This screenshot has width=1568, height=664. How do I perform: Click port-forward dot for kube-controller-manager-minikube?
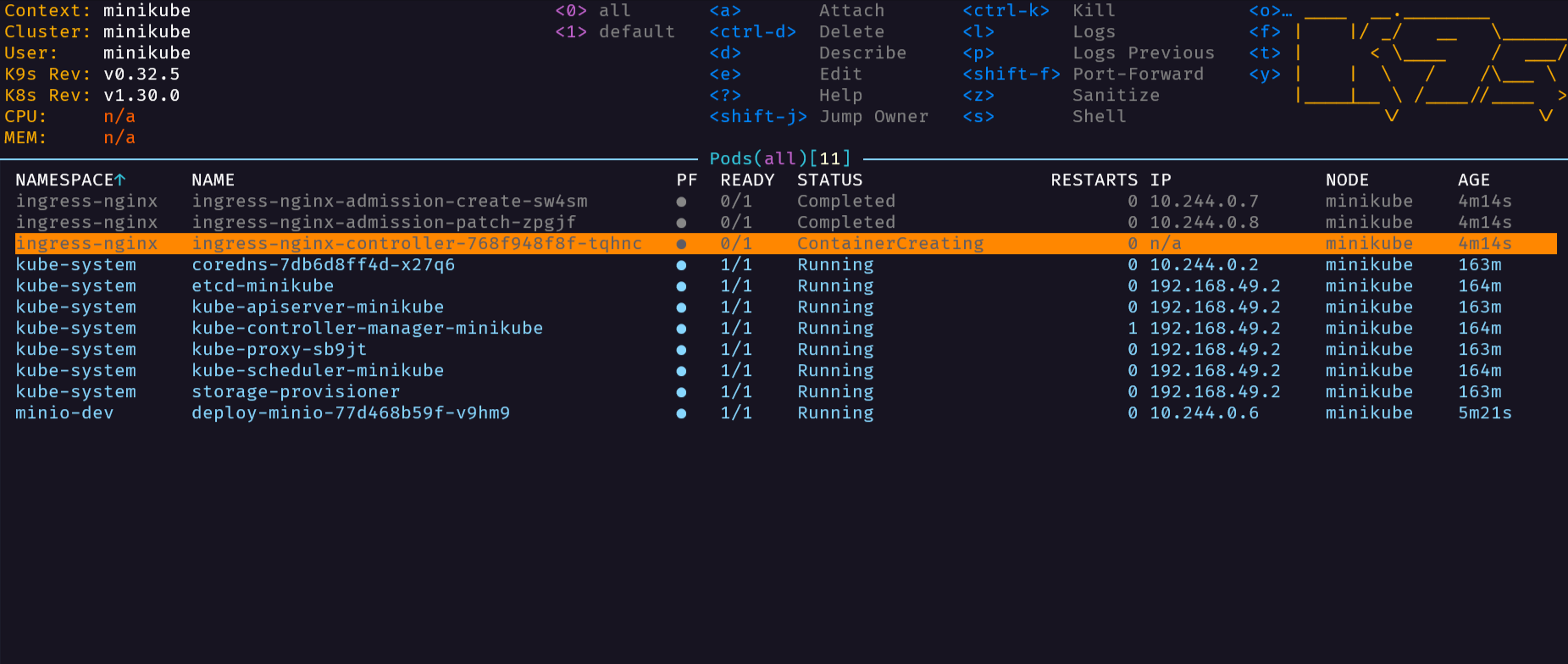681,329
